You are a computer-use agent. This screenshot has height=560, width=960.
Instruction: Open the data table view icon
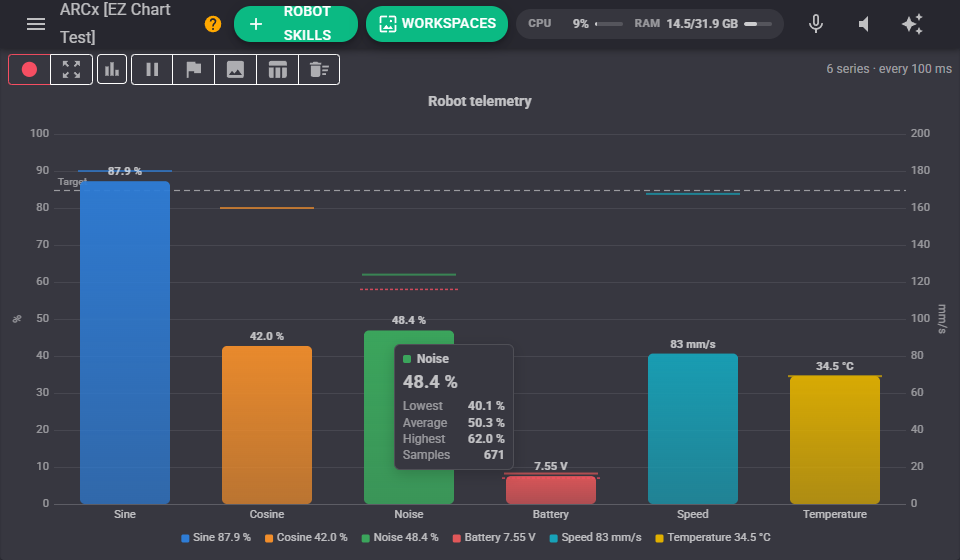tap(277, 69)
